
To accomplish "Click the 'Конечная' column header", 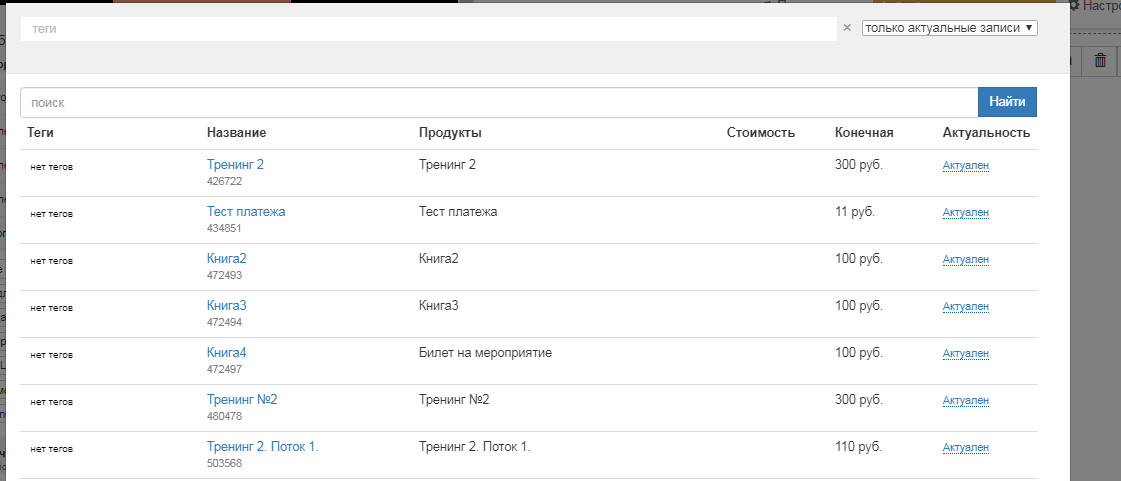I will 864,133.
